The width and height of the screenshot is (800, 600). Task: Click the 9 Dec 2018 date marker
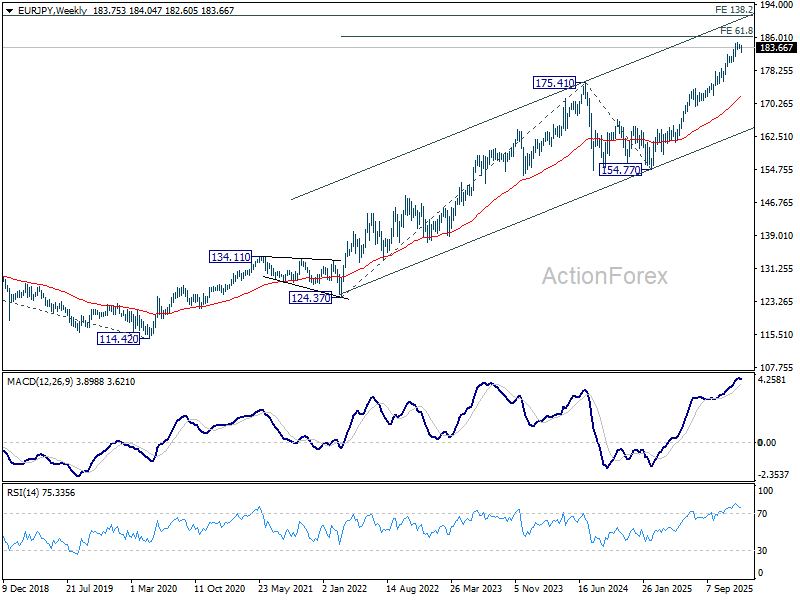[x=26, y=588]
